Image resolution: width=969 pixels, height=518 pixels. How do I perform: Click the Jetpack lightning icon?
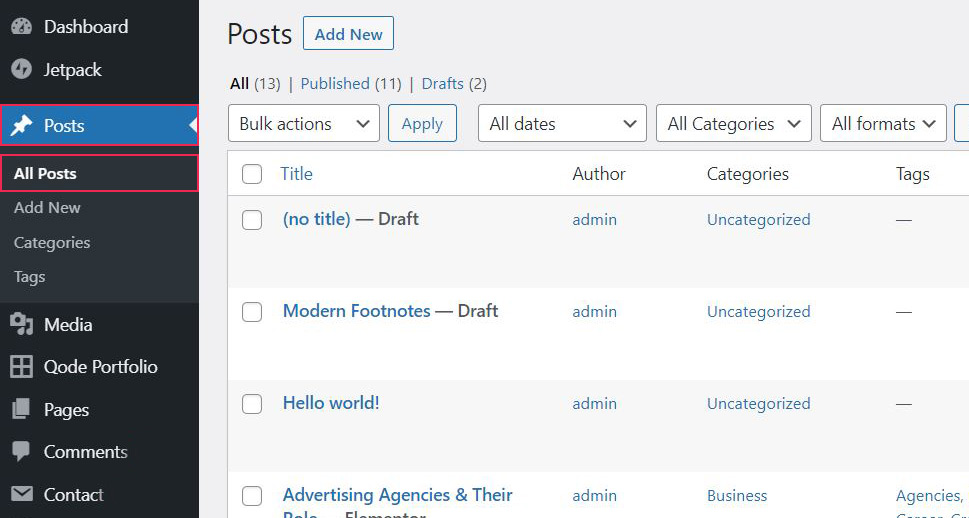pos(22,69)
